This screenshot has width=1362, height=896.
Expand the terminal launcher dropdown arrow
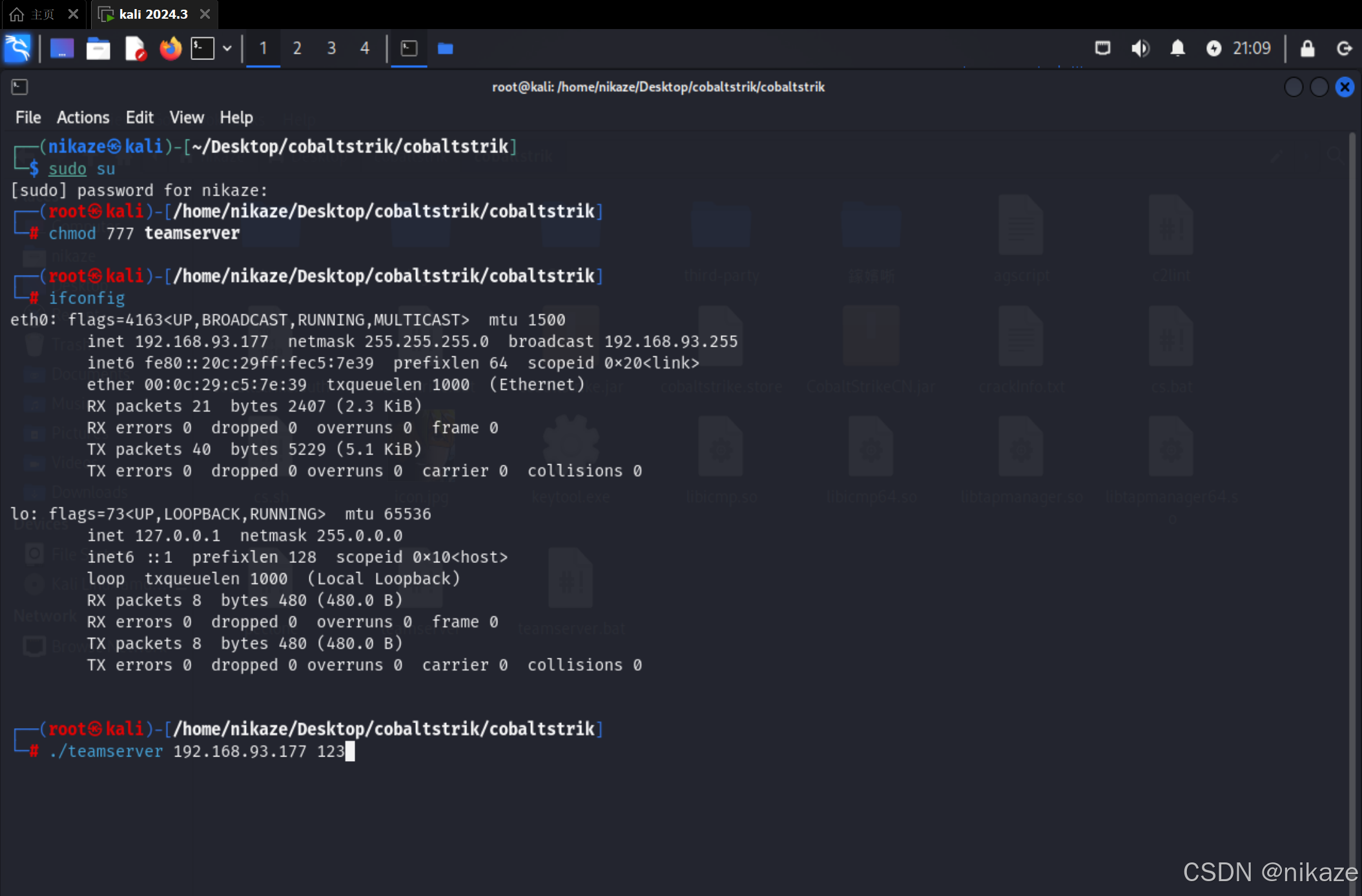227,48
